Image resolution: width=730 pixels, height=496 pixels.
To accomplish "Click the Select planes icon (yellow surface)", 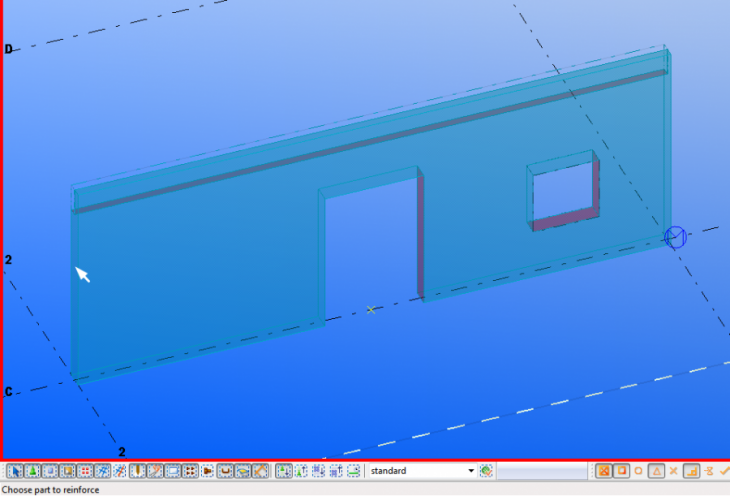I will [x=243, y=471].
